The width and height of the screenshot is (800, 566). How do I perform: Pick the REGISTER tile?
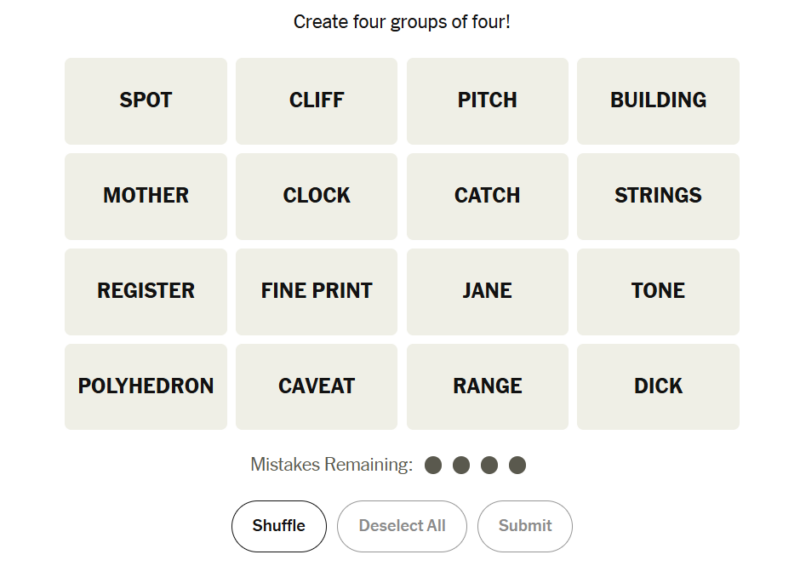pos(146,291)
